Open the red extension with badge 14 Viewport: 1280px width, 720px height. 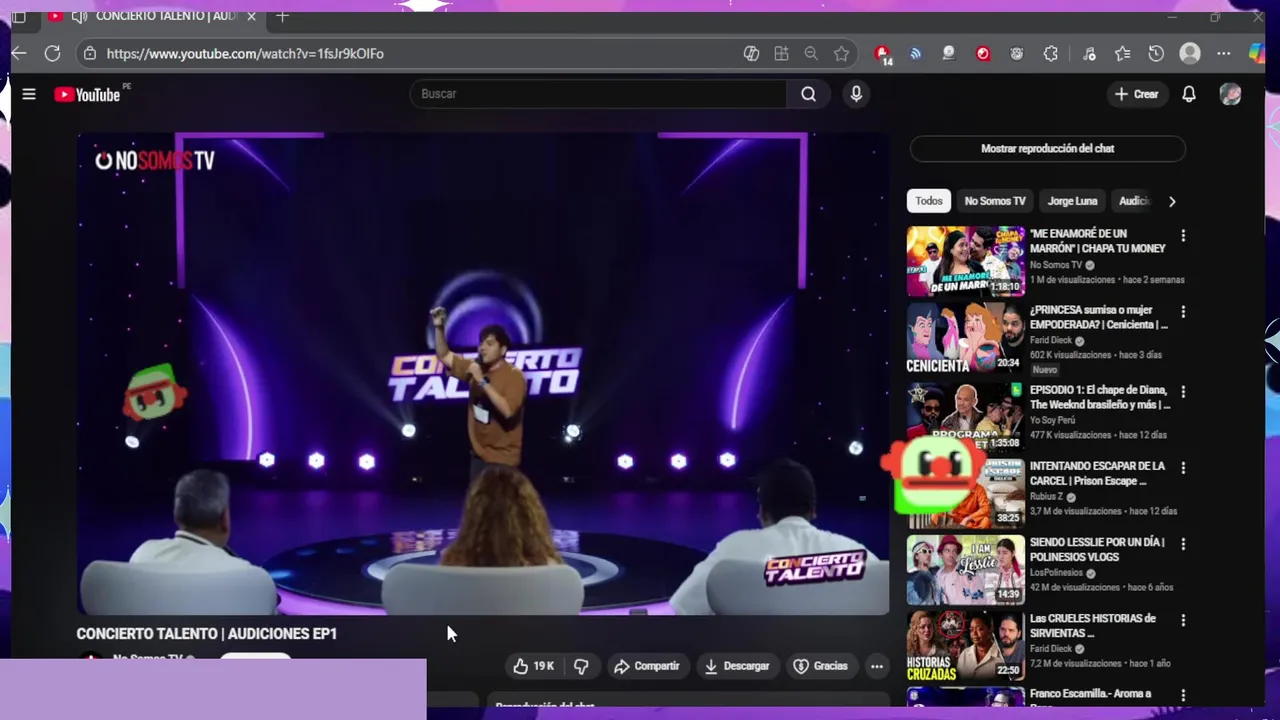pos(882,54)
